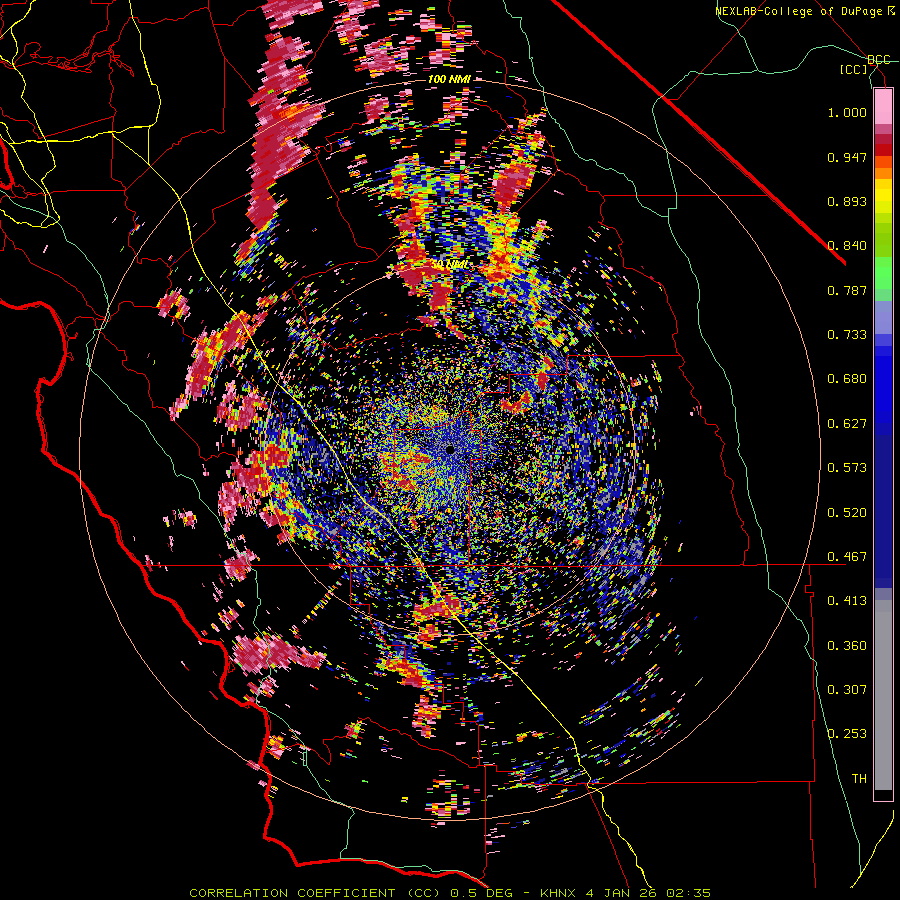Select the 0.307 scale label
This screenshot has width=900, height=900.
pos(847,690)
